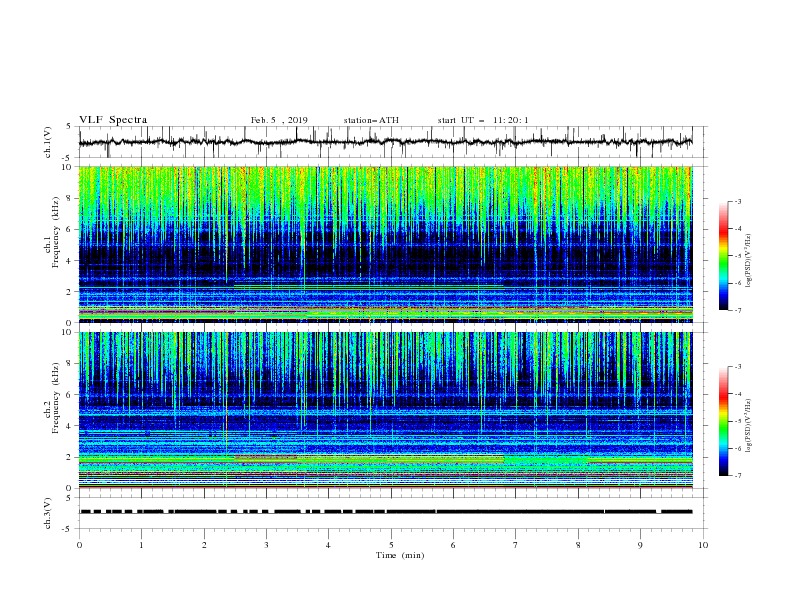Click the "10" kHz tick on ch.2 frequency axis
Image resolution: width=792 pixels, height=612 pixels.
coord(68,332)
